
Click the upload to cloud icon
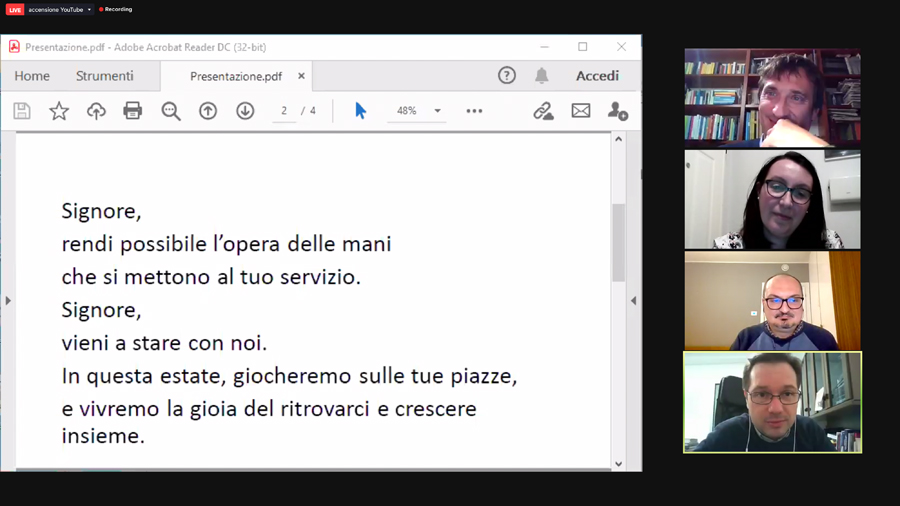coord(96,111)
